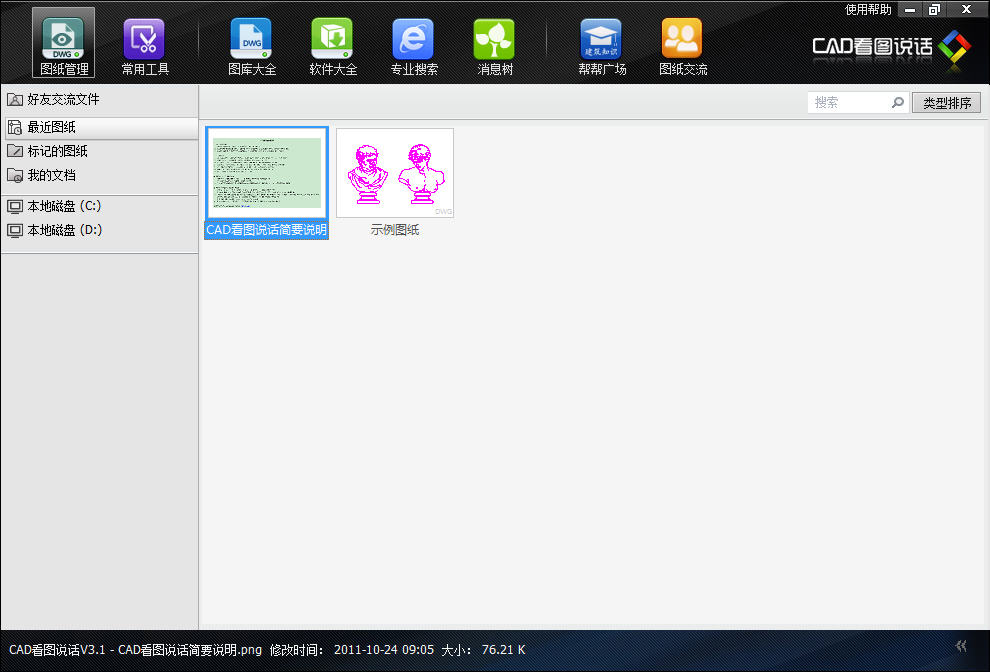
Task: Click the magnifier search icon
Action: [898, 102]
